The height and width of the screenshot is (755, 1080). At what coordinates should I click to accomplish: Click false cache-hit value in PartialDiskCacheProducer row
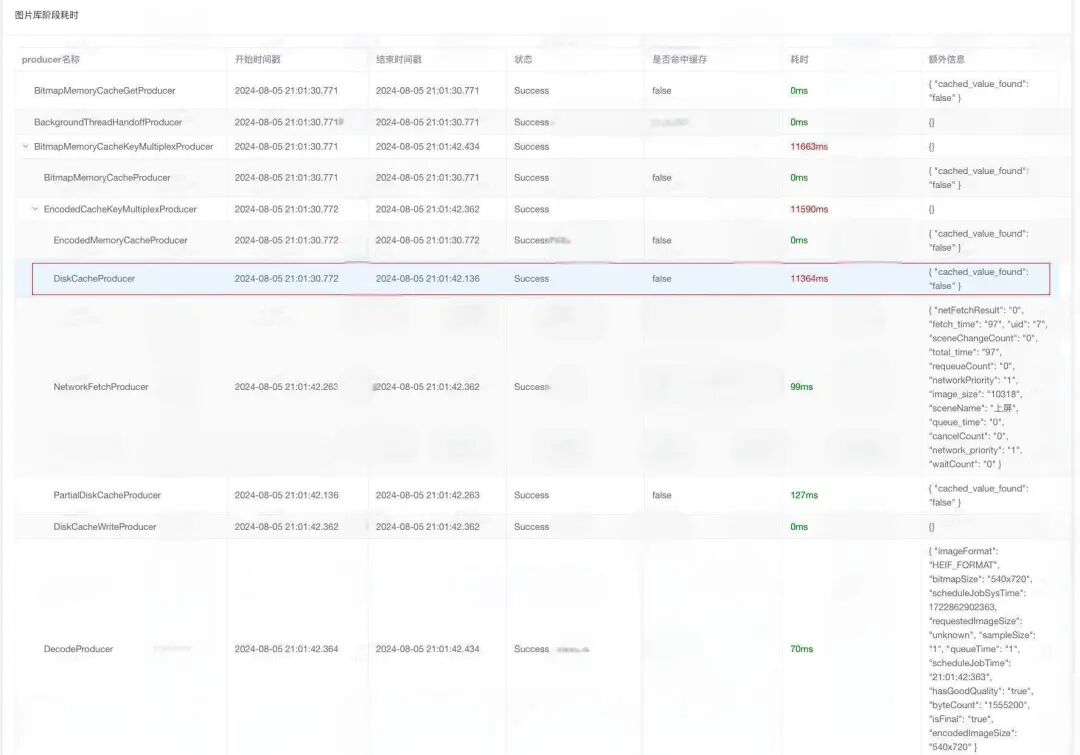pos(662,495)
